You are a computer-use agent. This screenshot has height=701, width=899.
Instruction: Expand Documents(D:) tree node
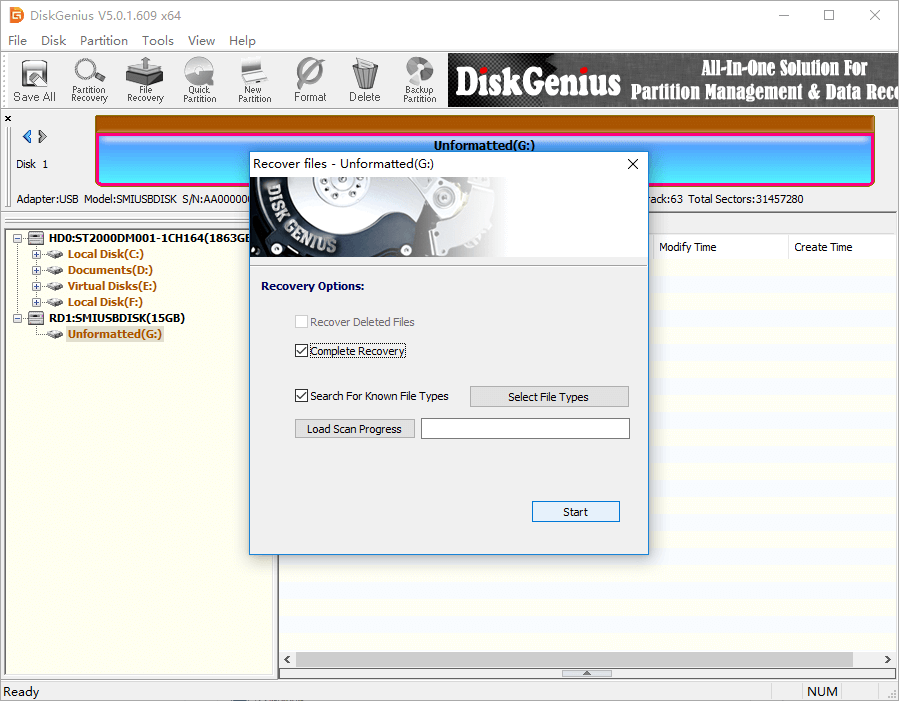(36, 270)
